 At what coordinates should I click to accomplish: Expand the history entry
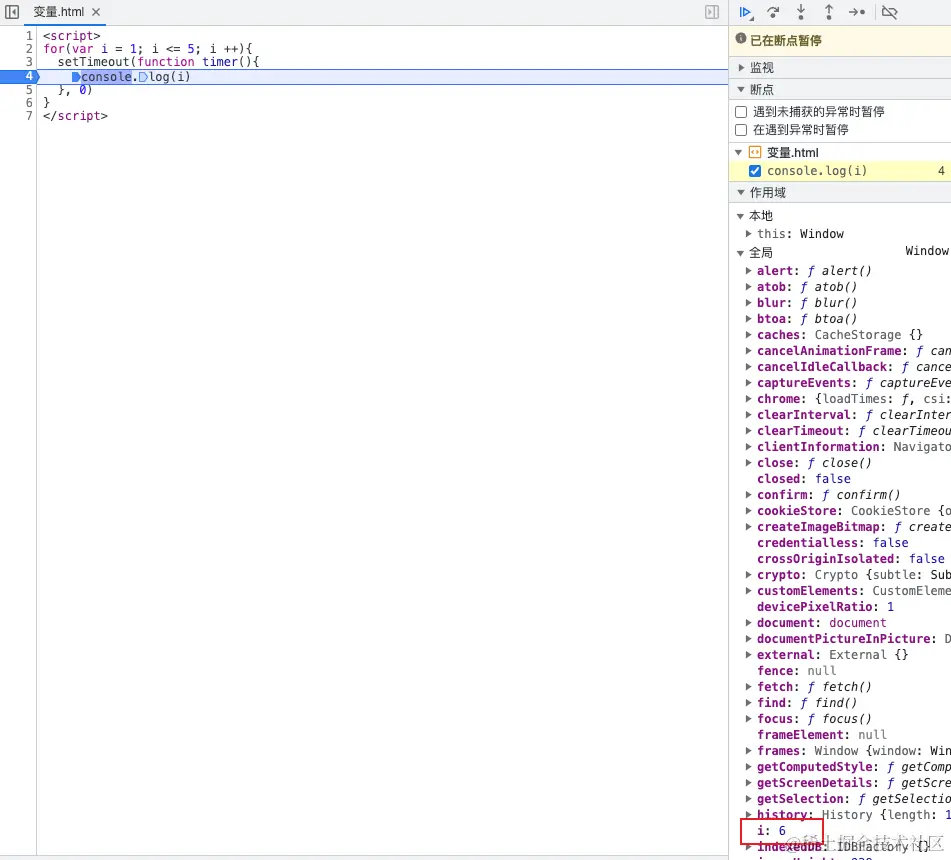(748, 815)
